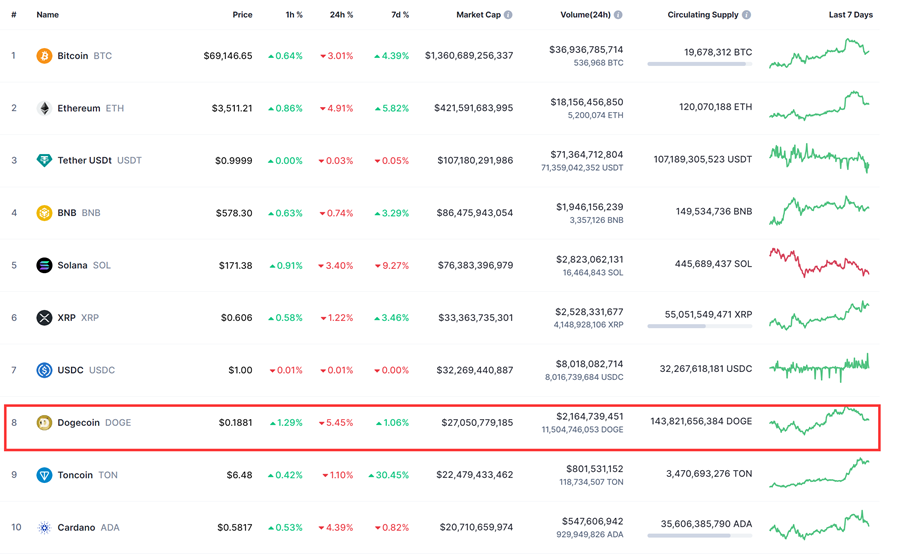Sort table by Price column header
Viewport: 900px width, 554px height.
point(242,15)
